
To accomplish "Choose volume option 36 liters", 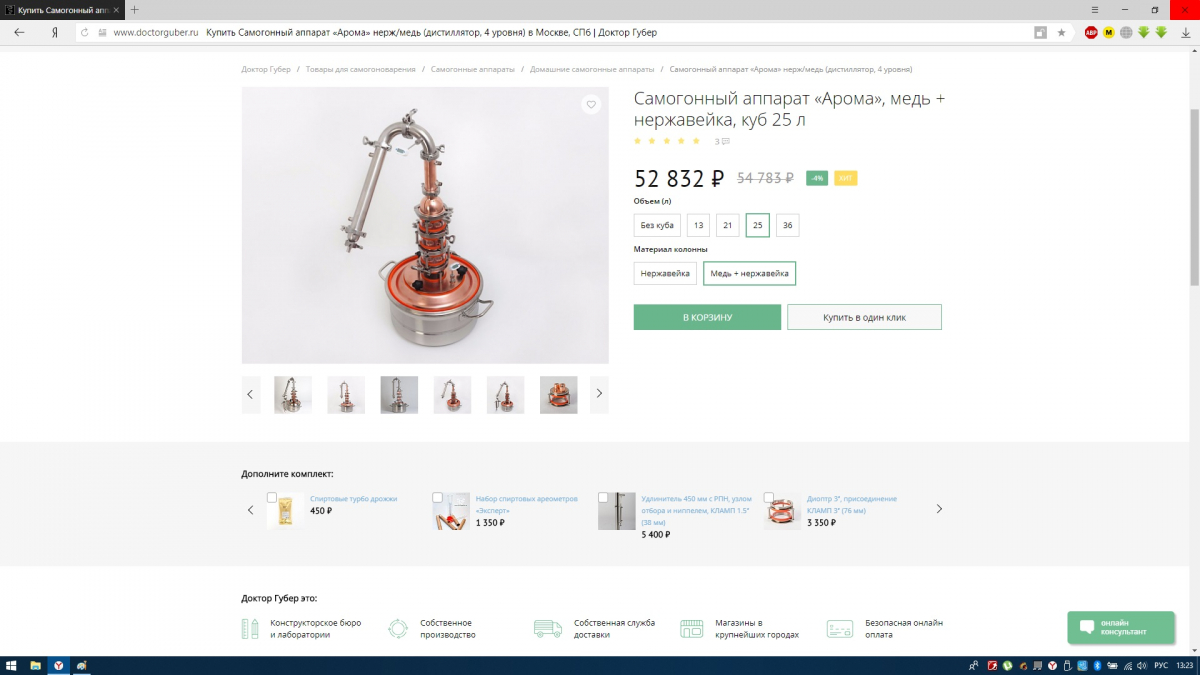I will 788,225.
